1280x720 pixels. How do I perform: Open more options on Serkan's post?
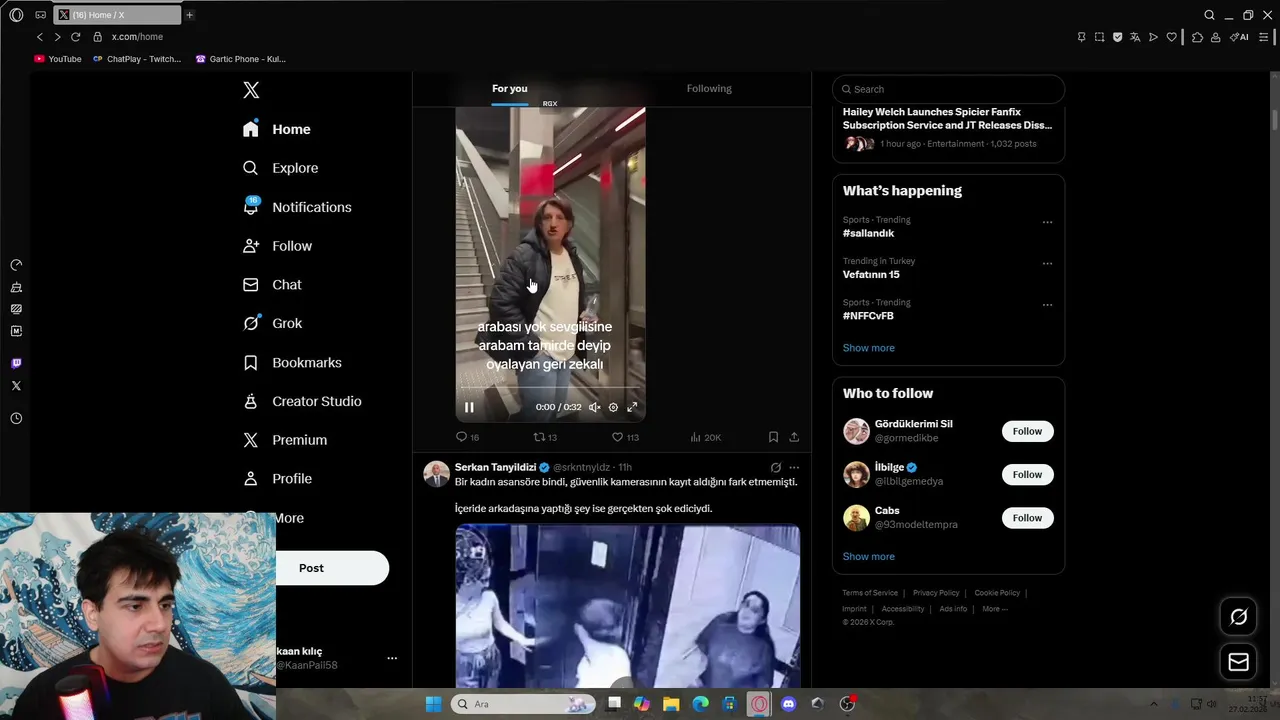click(x=794, y=467)
